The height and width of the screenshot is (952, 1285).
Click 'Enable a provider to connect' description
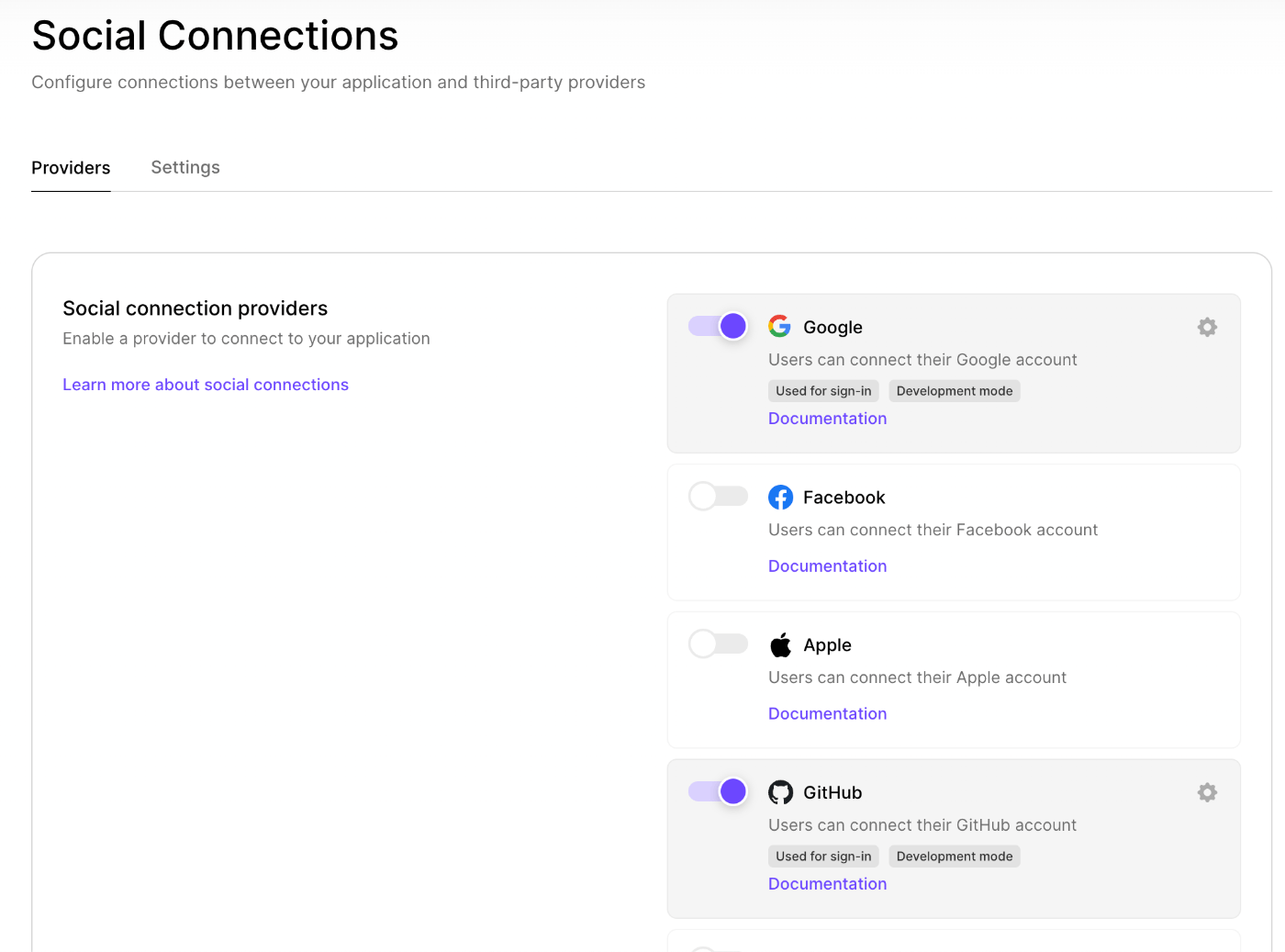pos(246,339)
